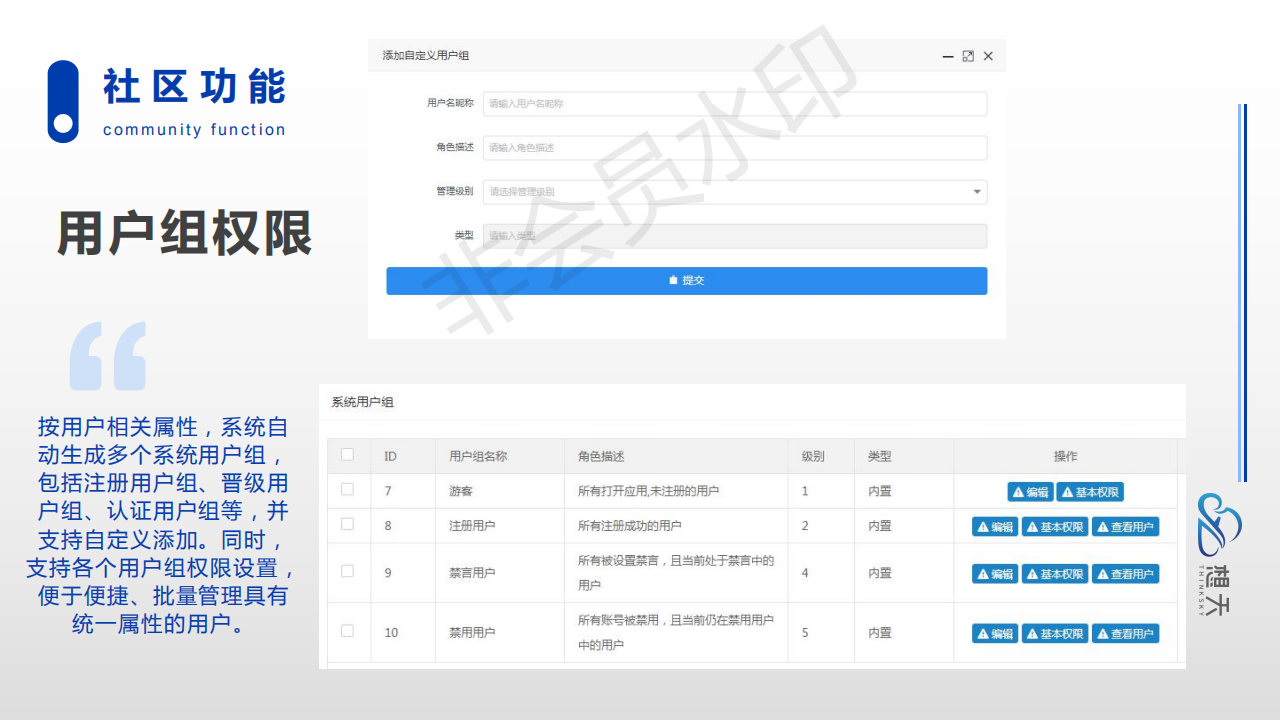
Task: Click the 添加自定义用户组 dialog title
Action: (425, 56)
